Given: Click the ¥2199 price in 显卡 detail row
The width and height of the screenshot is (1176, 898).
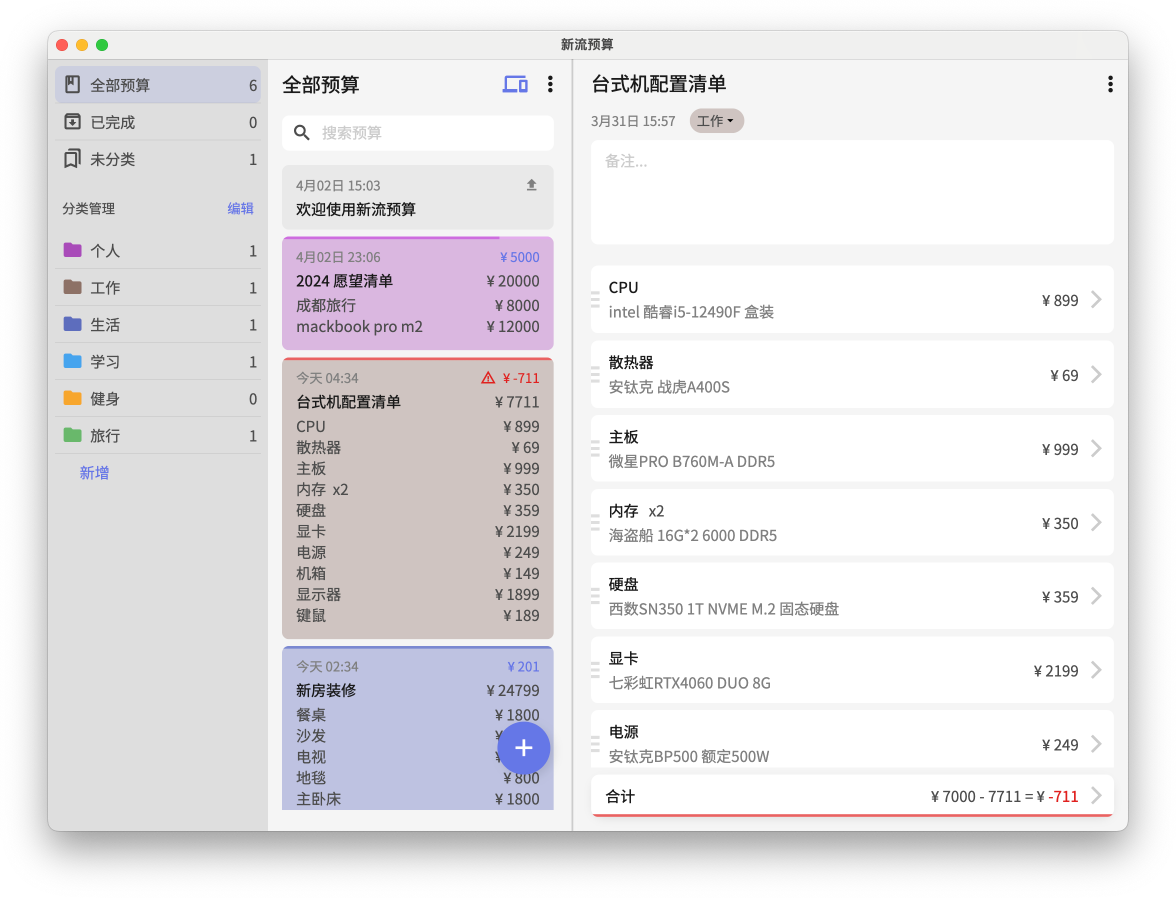Looking at the screenshot, I should [x=1056, y=671].
